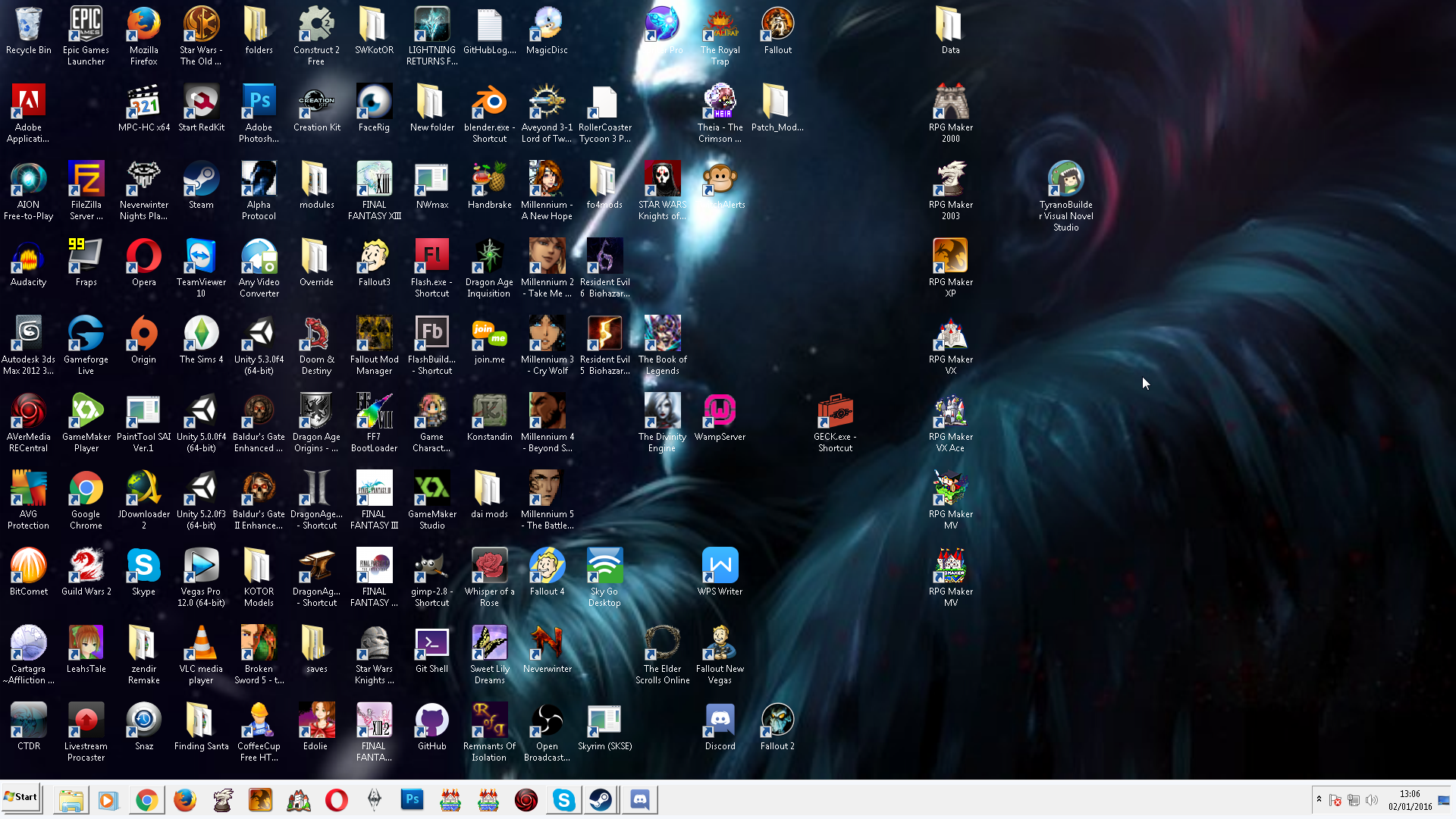Select the Fallout3 desktop icon

(374, 263)
